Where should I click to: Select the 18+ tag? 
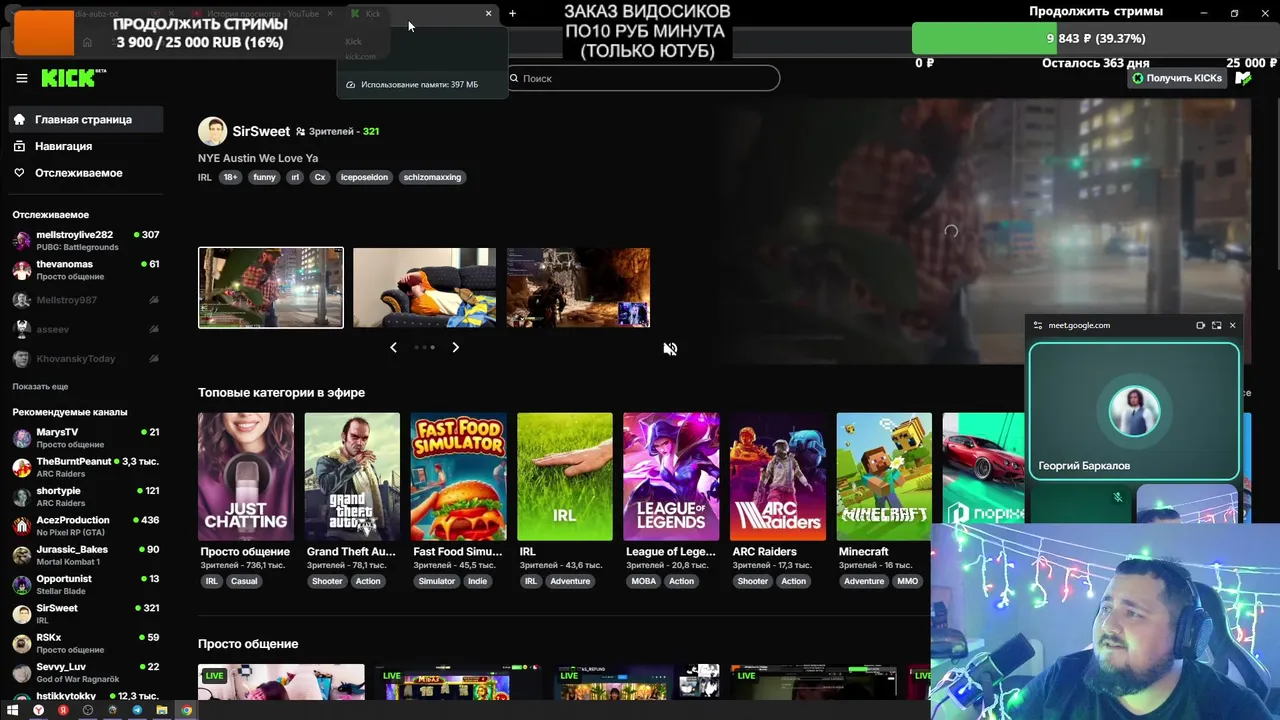click(230, 177)
